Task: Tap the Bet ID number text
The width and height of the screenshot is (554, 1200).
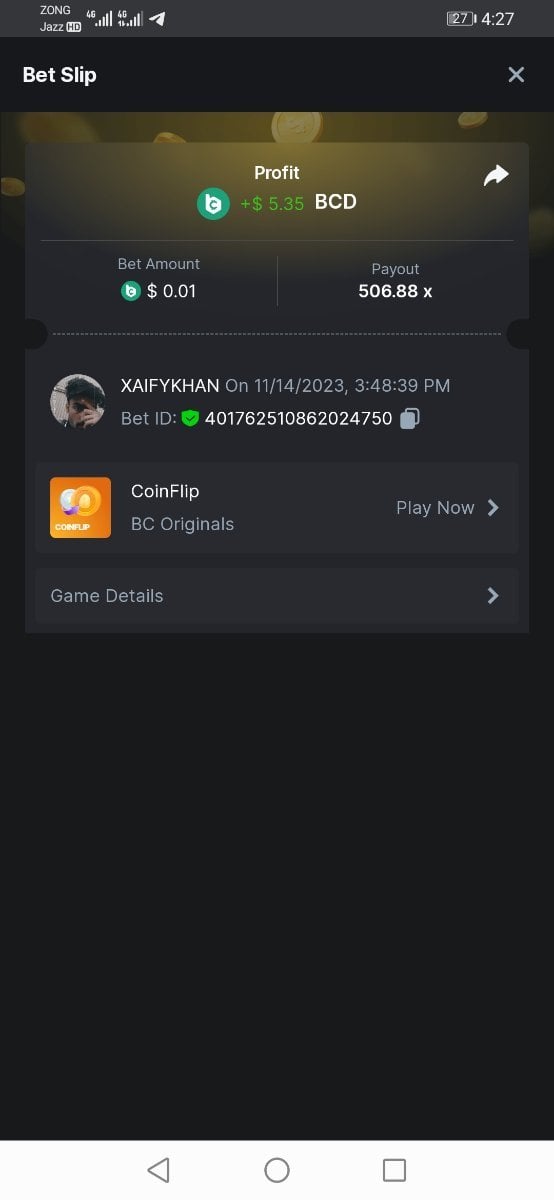Action: (x=298, y=419)
